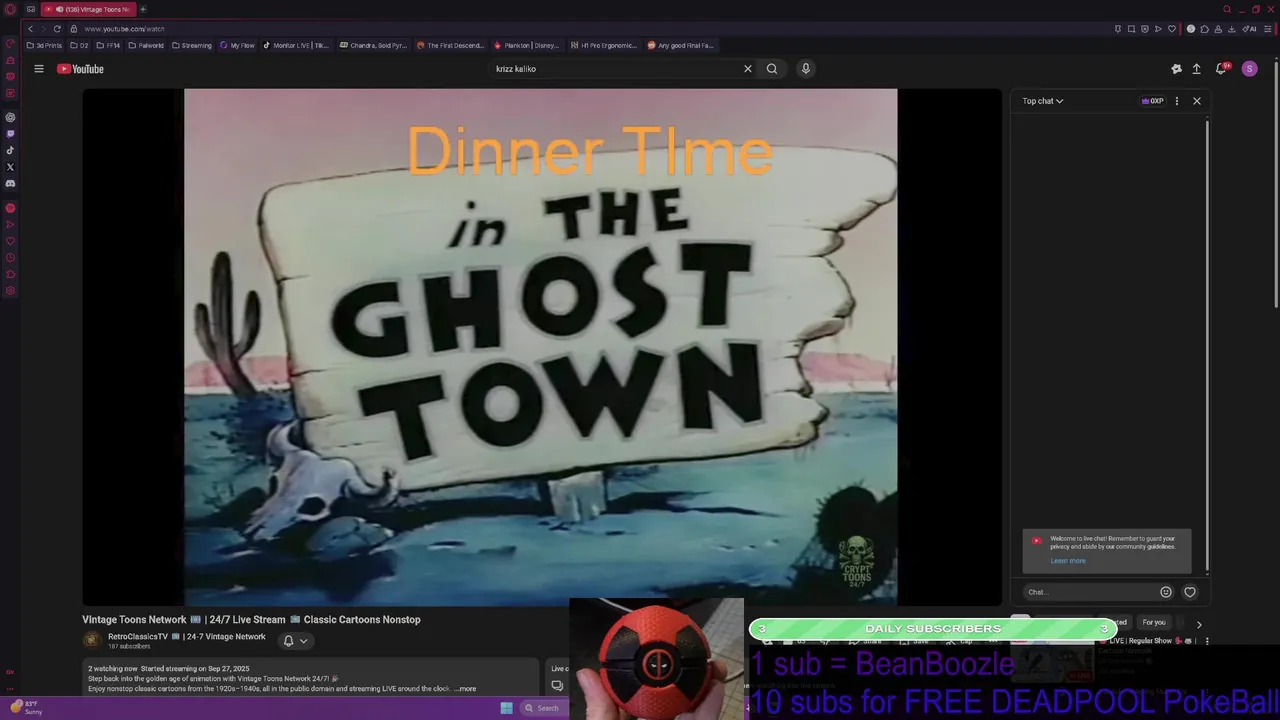The image size is (1280, 720).
Task: Go back in browser history
Action: (30, 29)
